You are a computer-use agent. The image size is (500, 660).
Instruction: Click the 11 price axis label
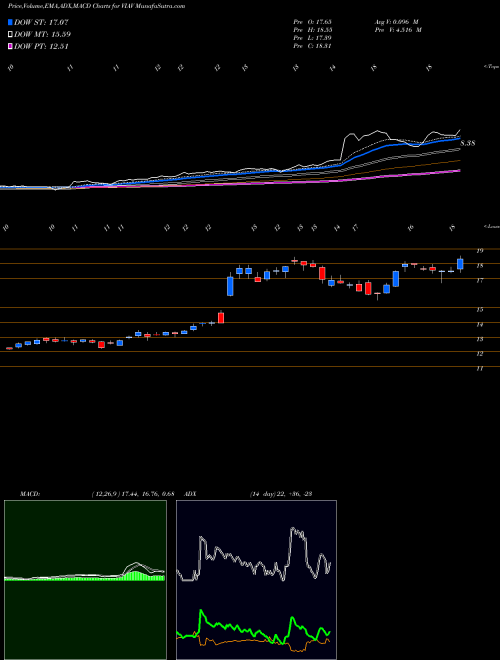coord(479,368)
